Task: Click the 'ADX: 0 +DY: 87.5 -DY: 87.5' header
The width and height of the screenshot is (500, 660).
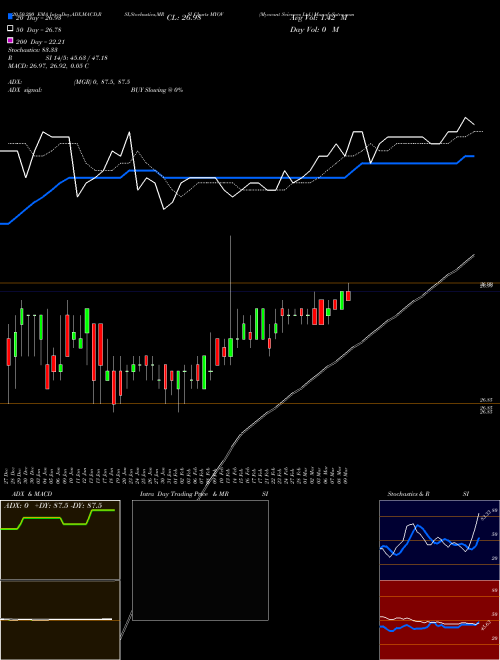Action: point(53,506)
